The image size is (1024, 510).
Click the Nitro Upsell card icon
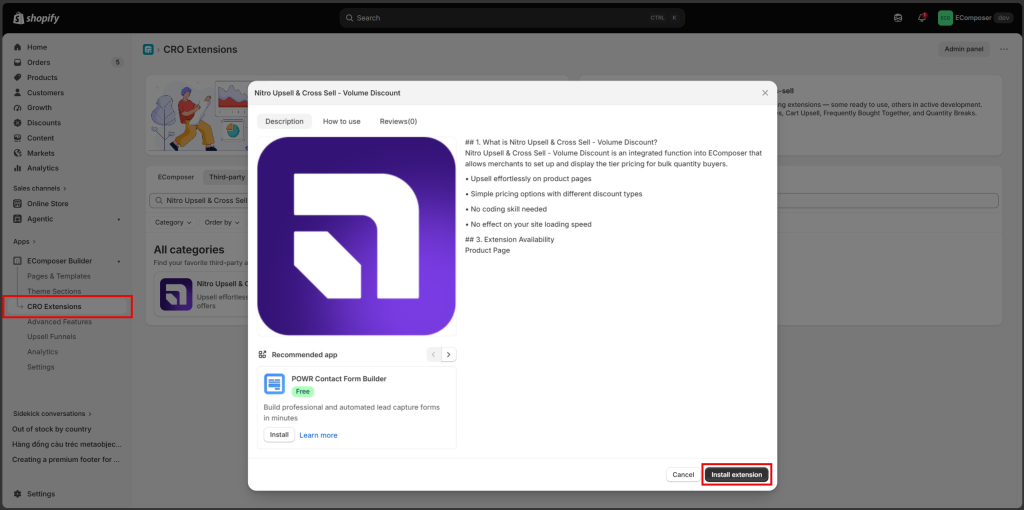click(x=176, y=295)
